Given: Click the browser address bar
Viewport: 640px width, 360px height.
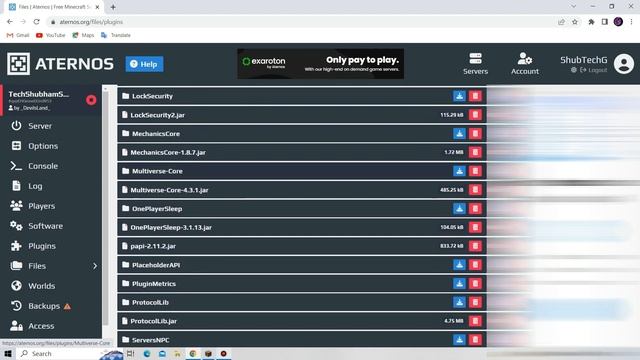Looking at the screenshot, I should [x=302, y=22].
